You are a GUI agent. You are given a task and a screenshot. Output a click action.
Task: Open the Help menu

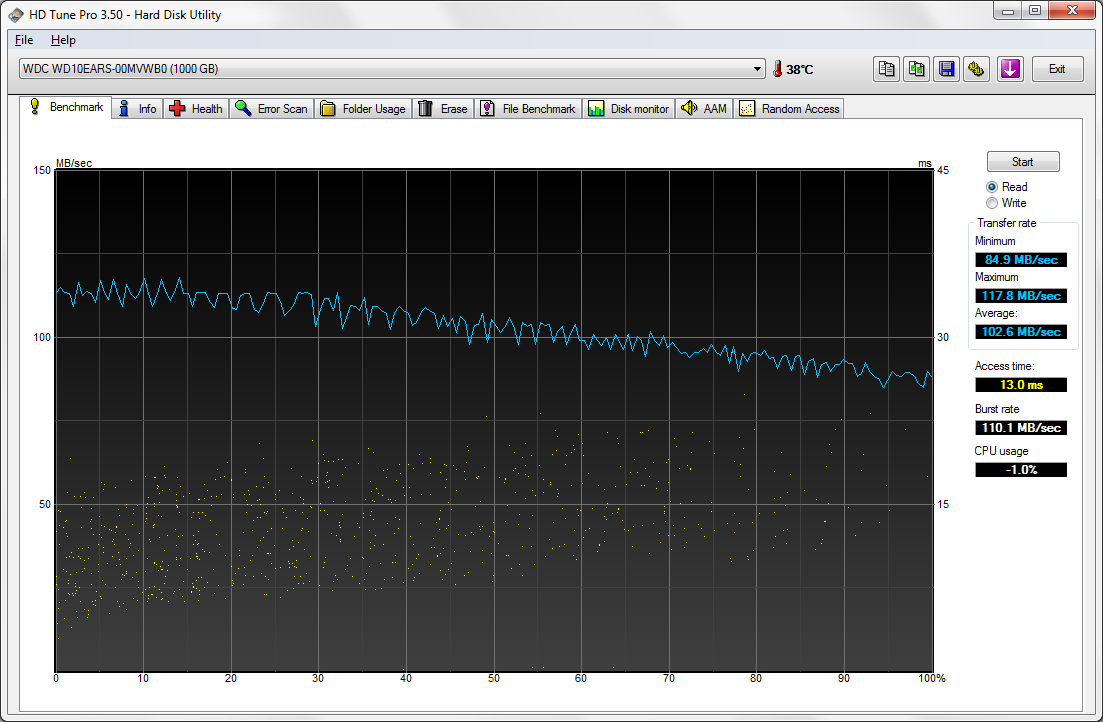(x=63, y=40)
